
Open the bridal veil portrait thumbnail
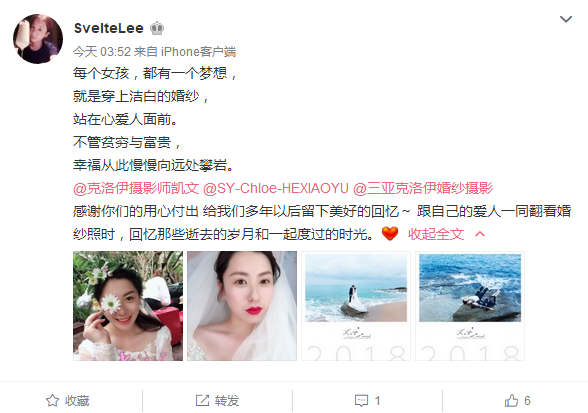click(x=242, y=306)
